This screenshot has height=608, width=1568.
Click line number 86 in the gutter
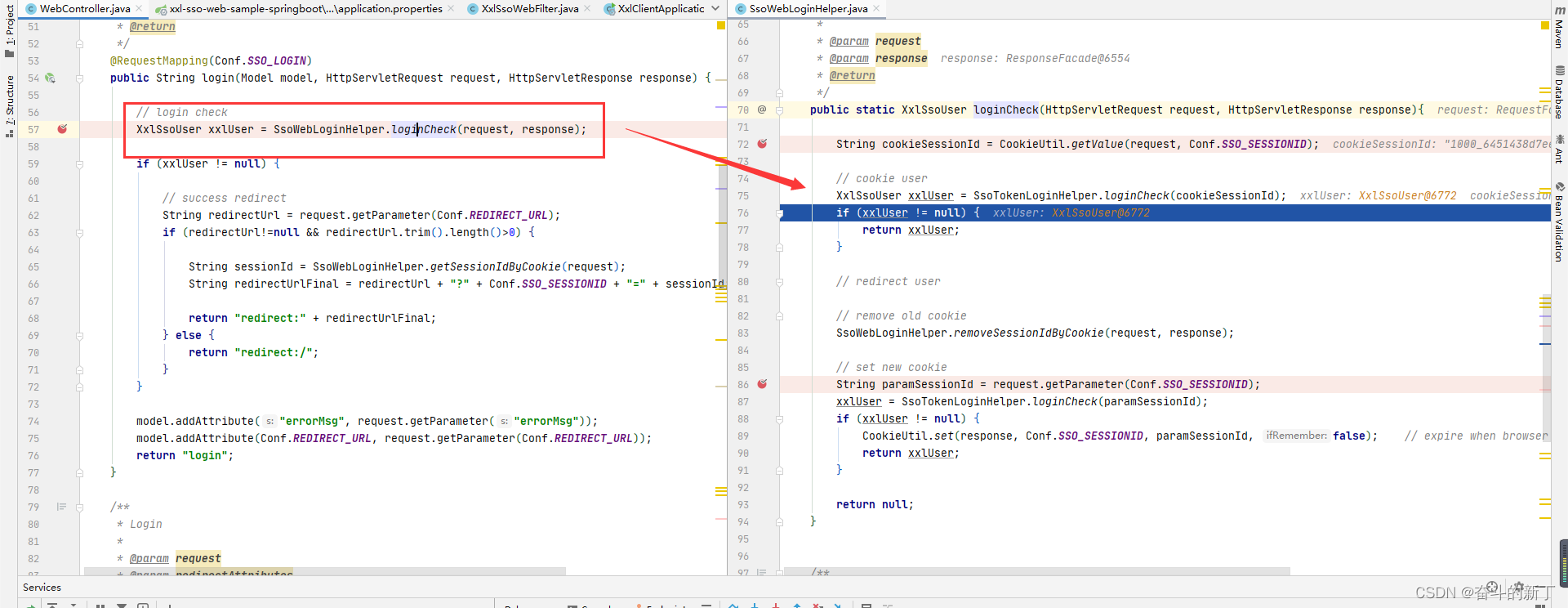point(743,384)
